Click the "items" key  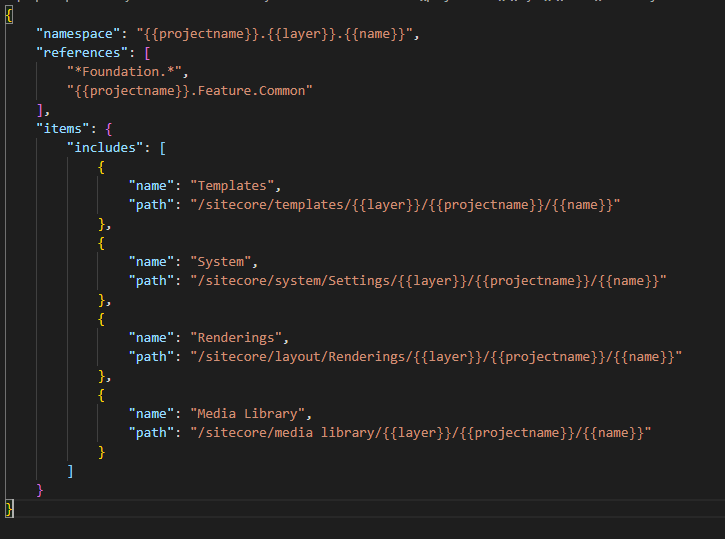pos(62,129)
